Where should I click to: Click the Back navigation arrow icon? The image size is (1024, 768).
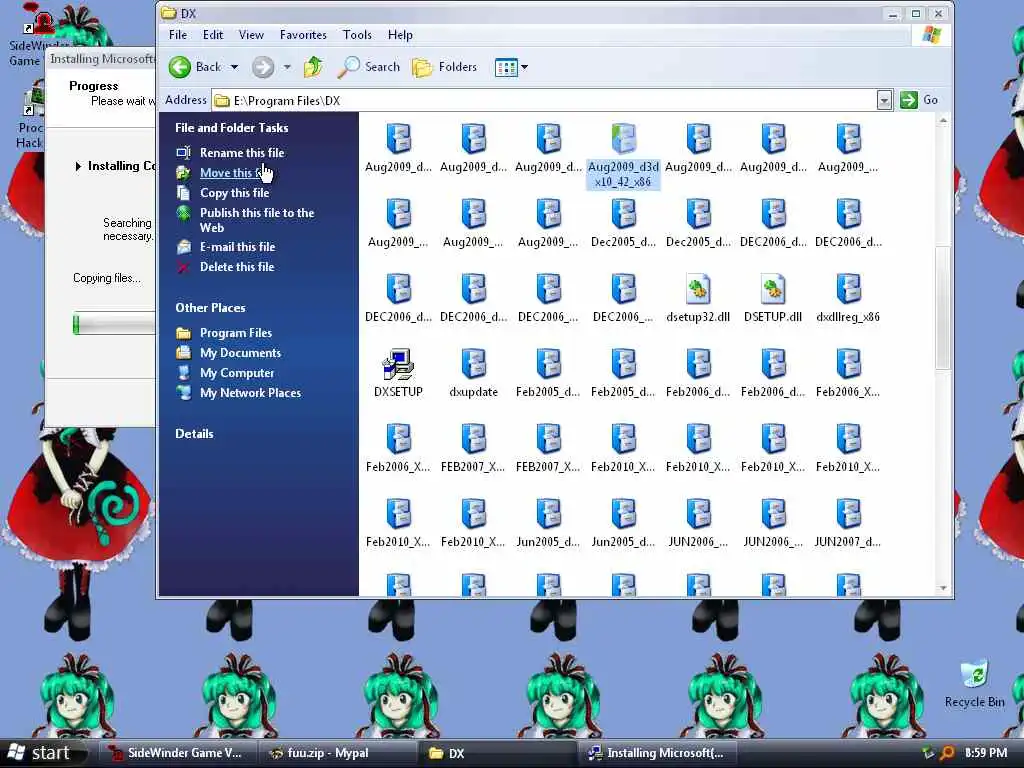(180, 67)
